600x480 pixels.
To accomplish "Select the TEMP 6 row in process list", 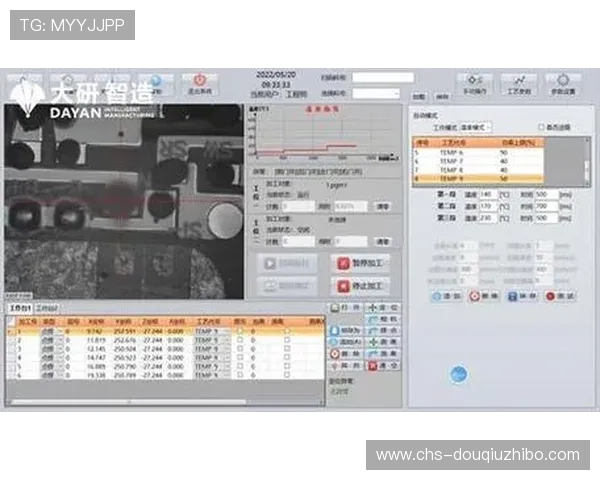I will pos(478,152).
